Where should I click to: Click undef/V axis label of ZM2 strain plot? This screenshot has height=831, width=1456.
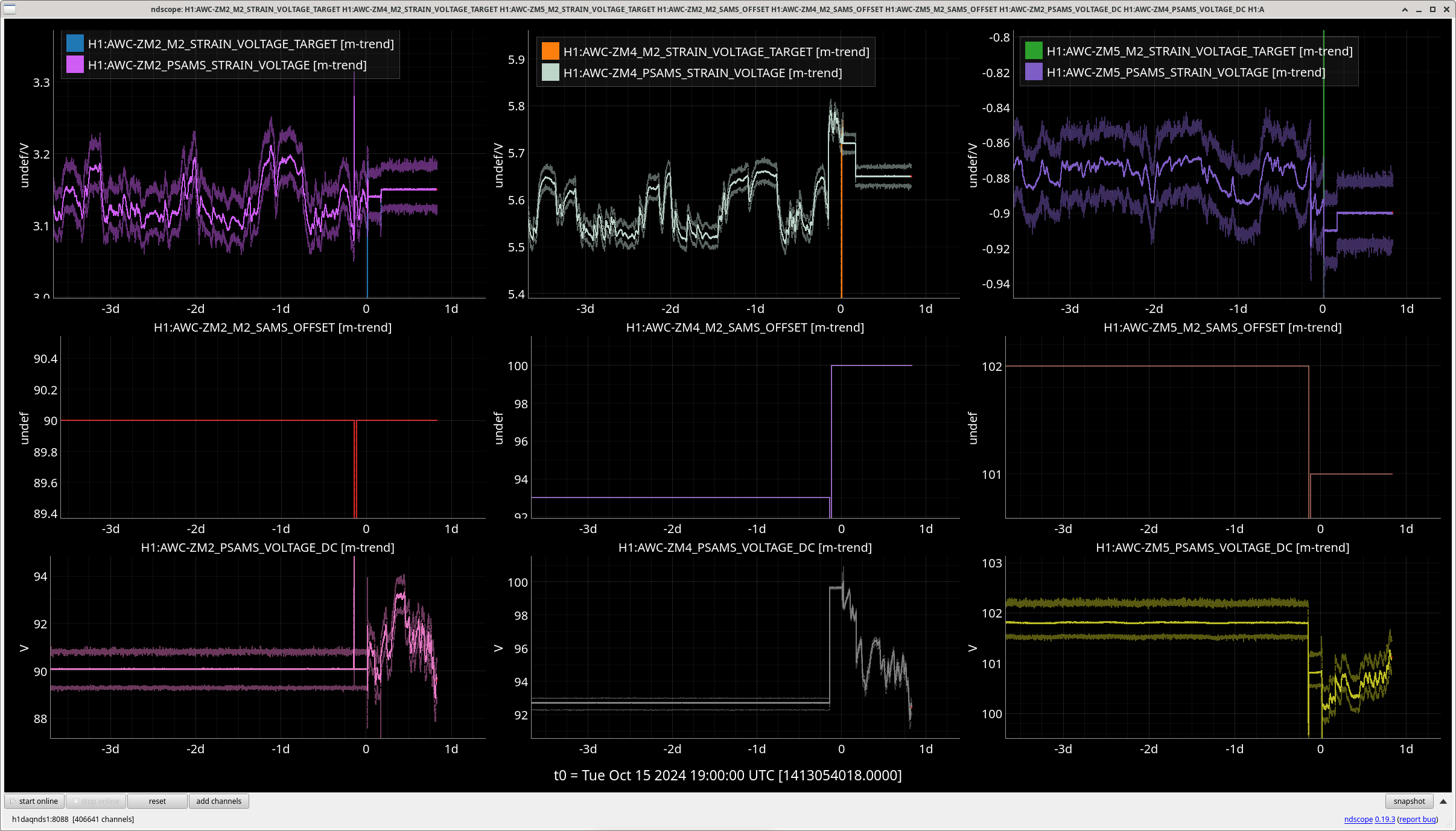pyautogui.click(x=24, y=165)
